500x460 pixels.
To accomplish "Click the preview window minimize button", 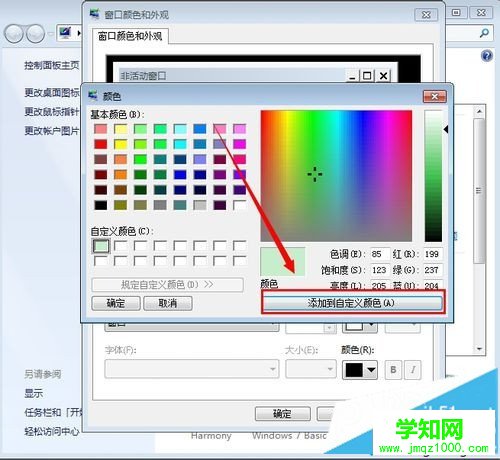I will (x=352, y=76).
